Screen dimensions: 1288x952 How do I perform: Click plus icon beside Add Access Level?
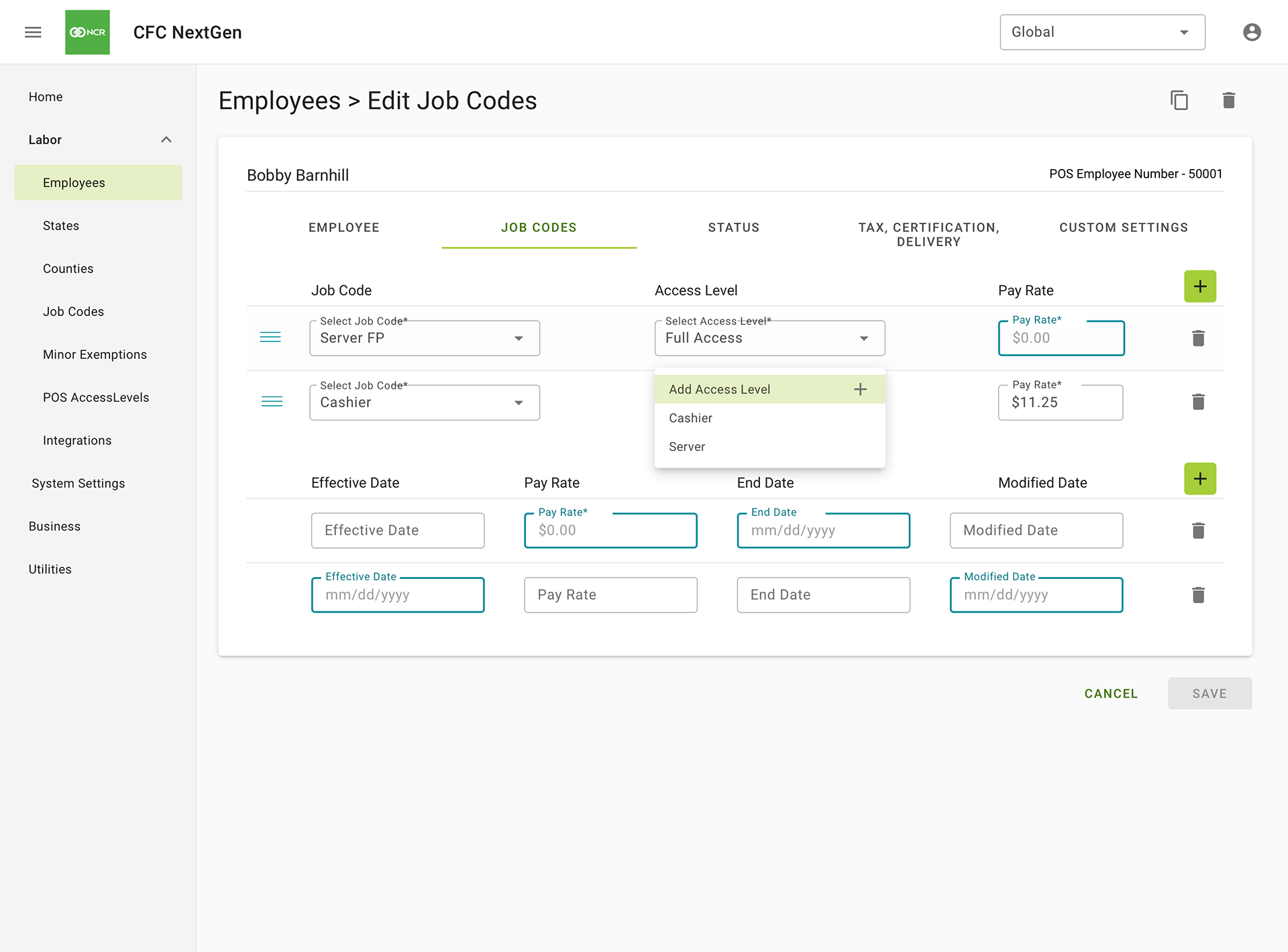click(860, 389)
